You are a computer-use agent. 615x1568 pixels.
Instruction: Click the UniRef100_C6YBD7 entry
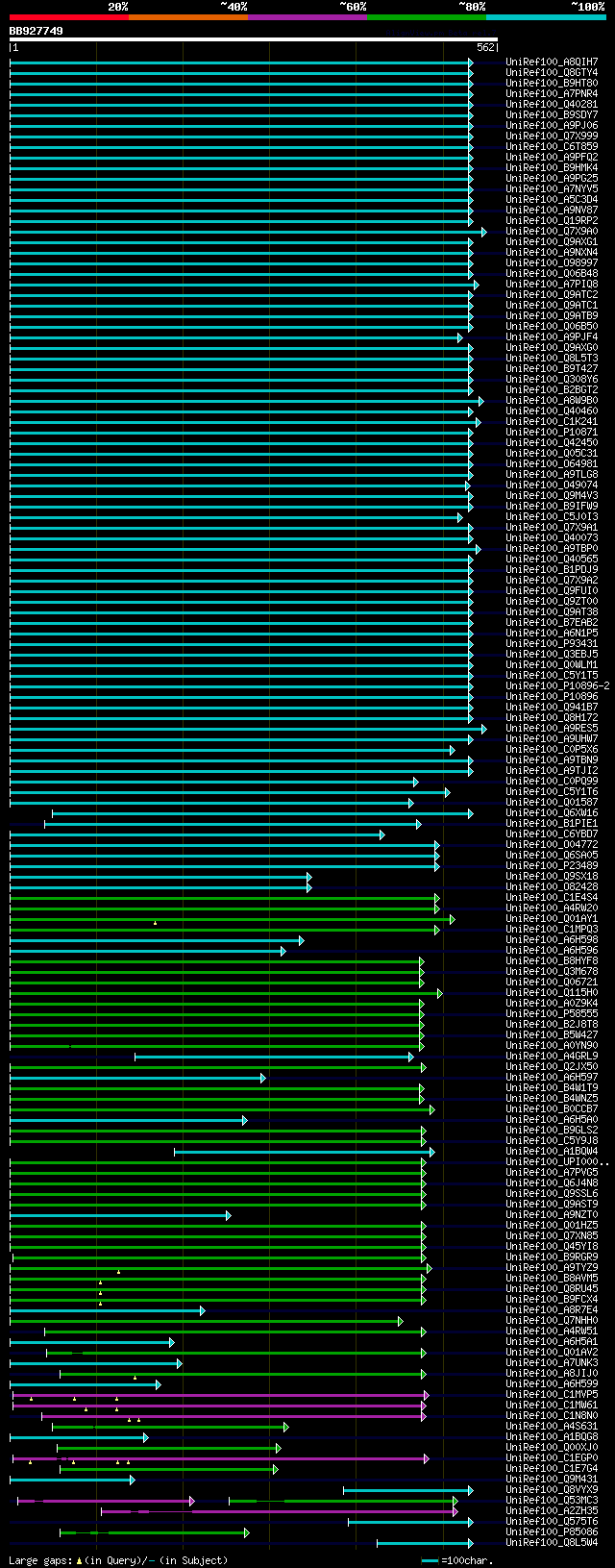pos(552,834)
